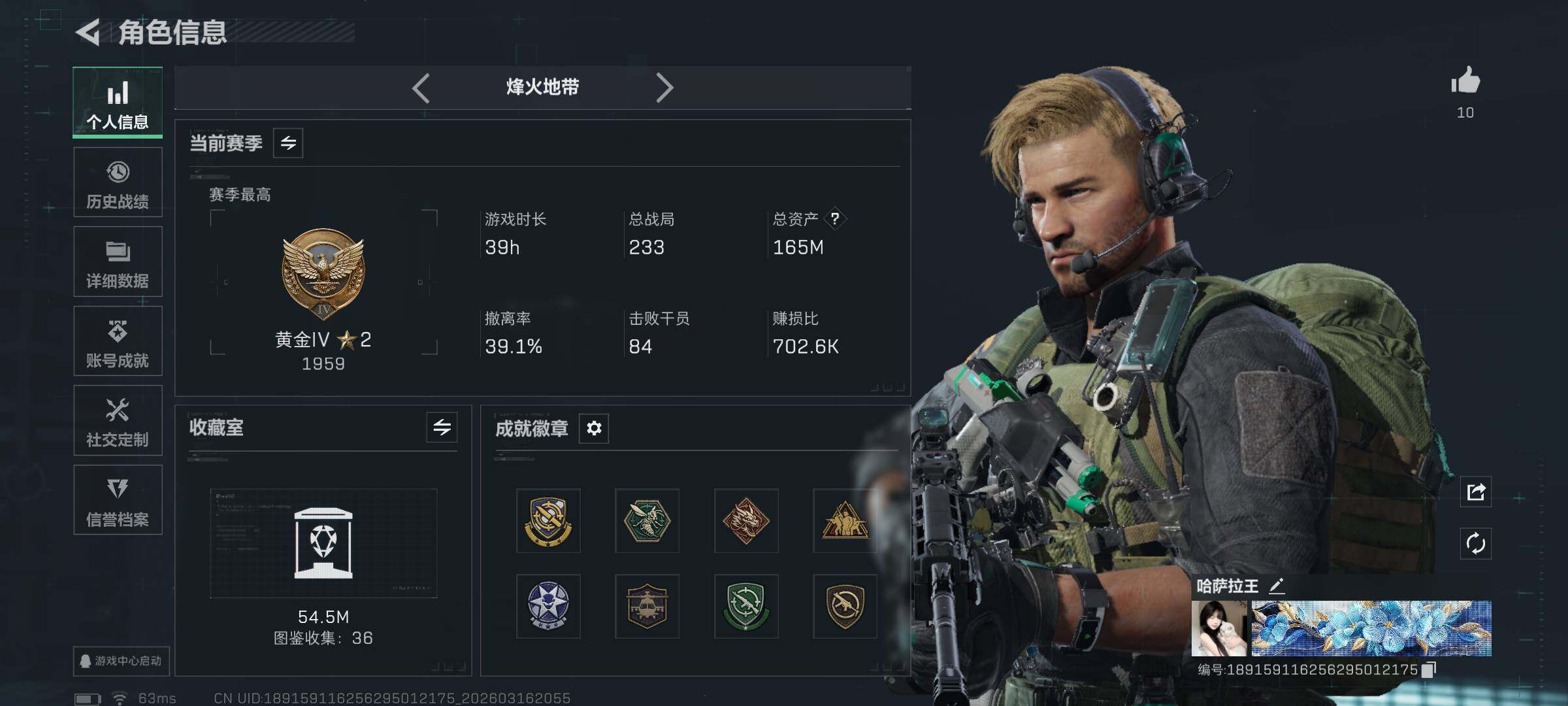Toggle the 收藏室 swap view button

(442, 428)
